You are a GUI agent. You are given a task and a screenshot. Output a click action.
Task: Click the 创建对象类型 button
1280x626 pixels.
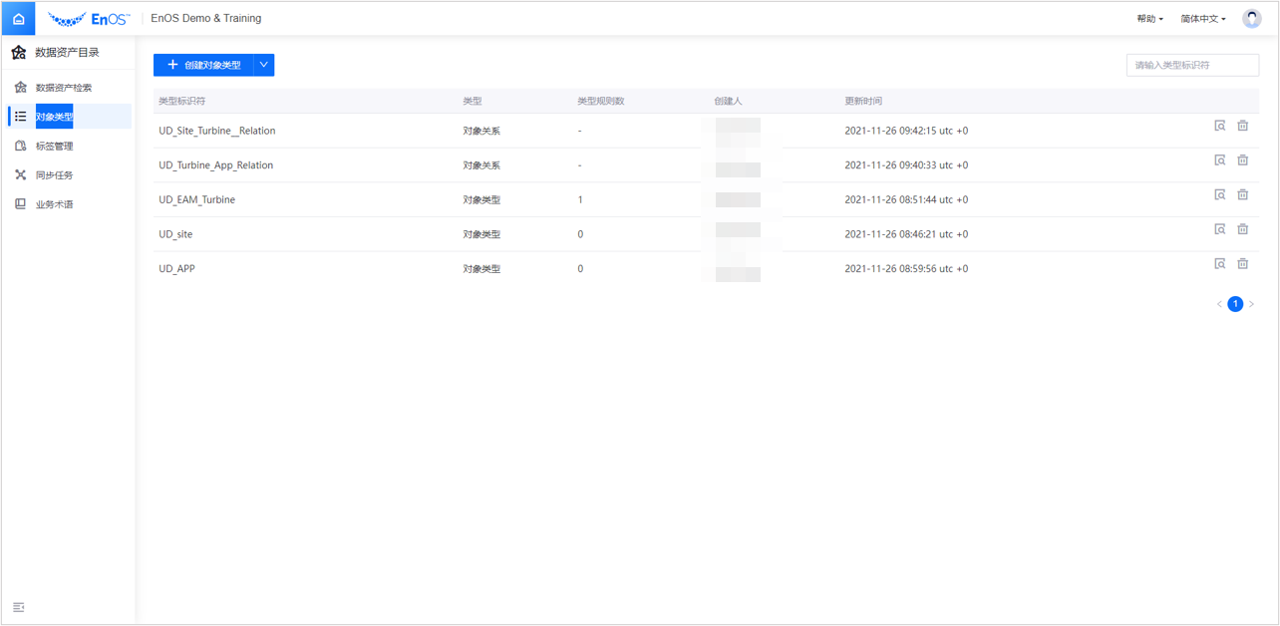point(203,65)
